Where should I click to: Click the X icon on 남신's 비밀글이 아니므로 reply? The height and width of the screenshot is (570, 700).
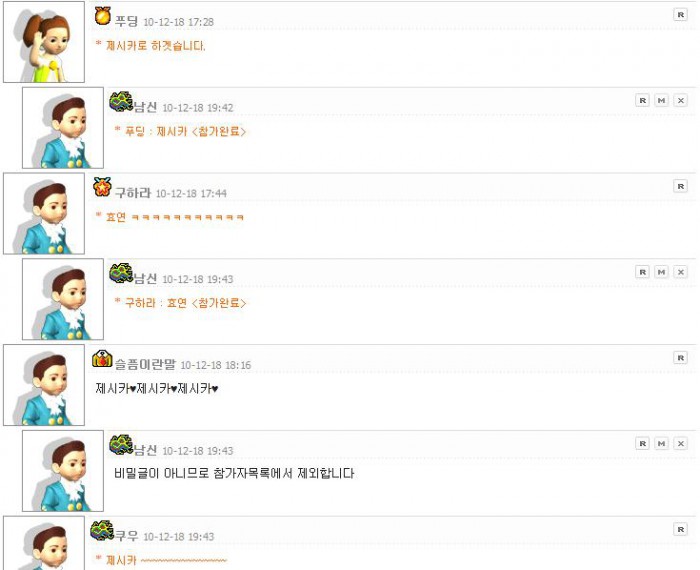(x=680, y=443)
